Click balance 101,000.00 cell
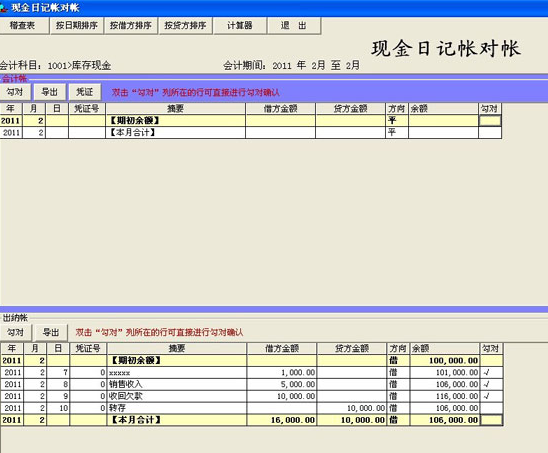The width and height of the screenshot is (548, 453). click(445, 373)
